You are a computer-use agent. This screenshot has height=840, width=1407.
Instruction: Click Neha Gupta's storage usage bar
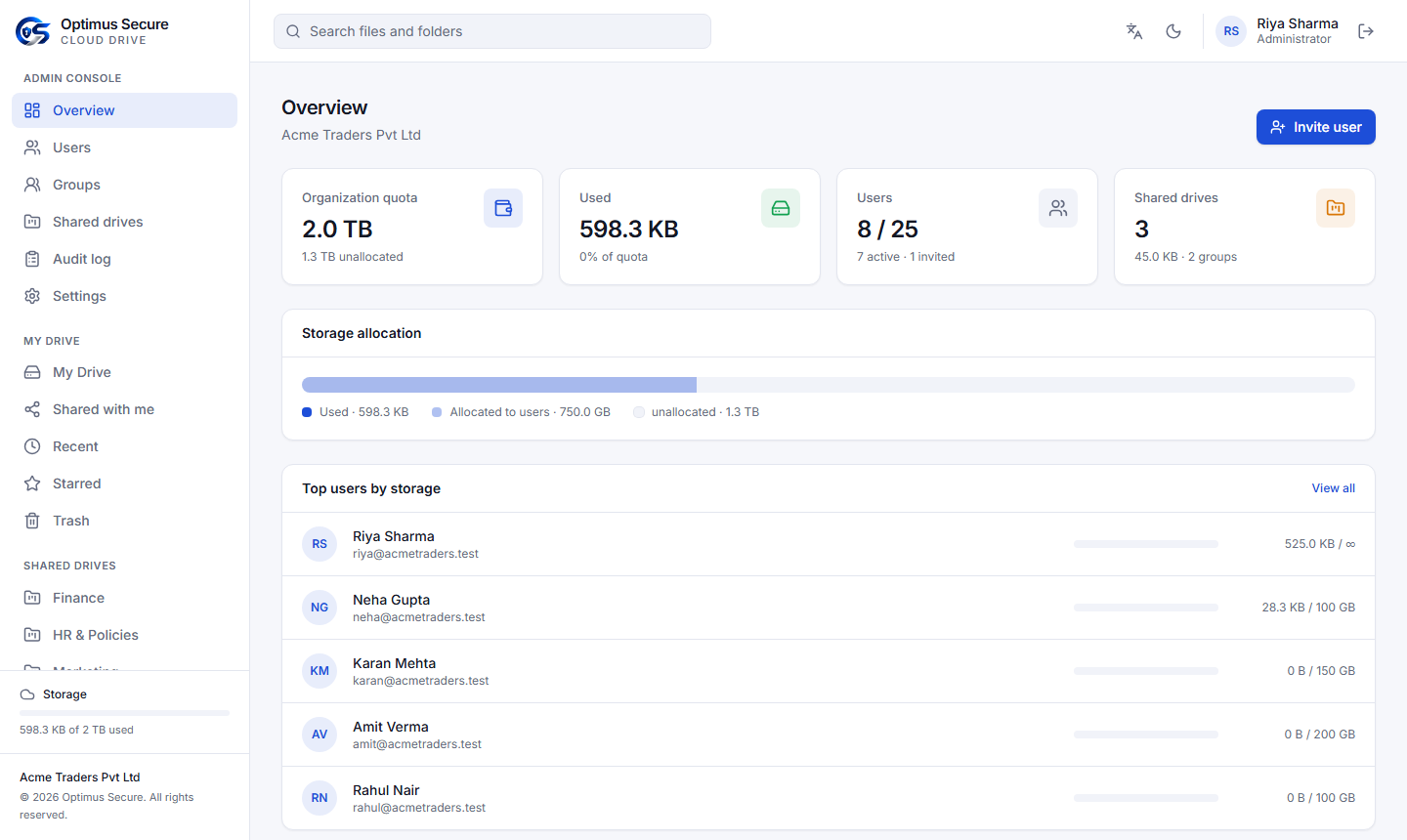1146,608
